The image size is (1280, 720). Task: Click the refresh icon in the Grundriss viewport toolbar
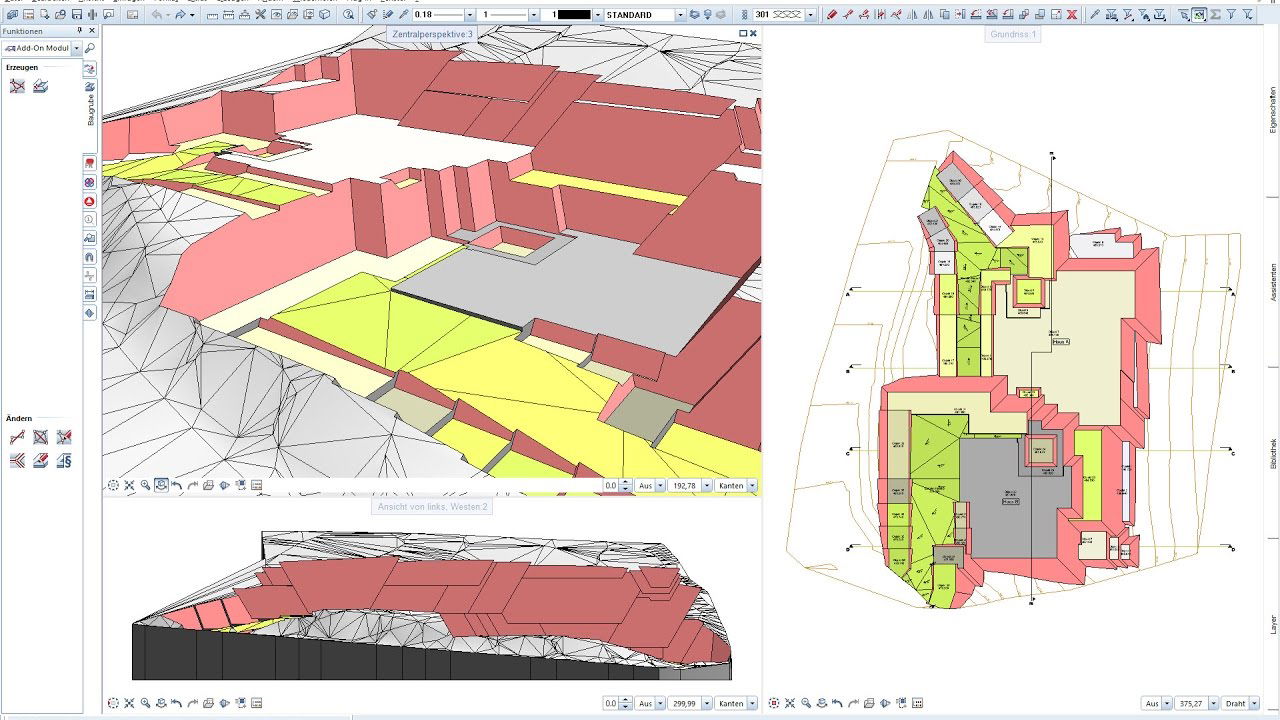[x=774, y=703]
